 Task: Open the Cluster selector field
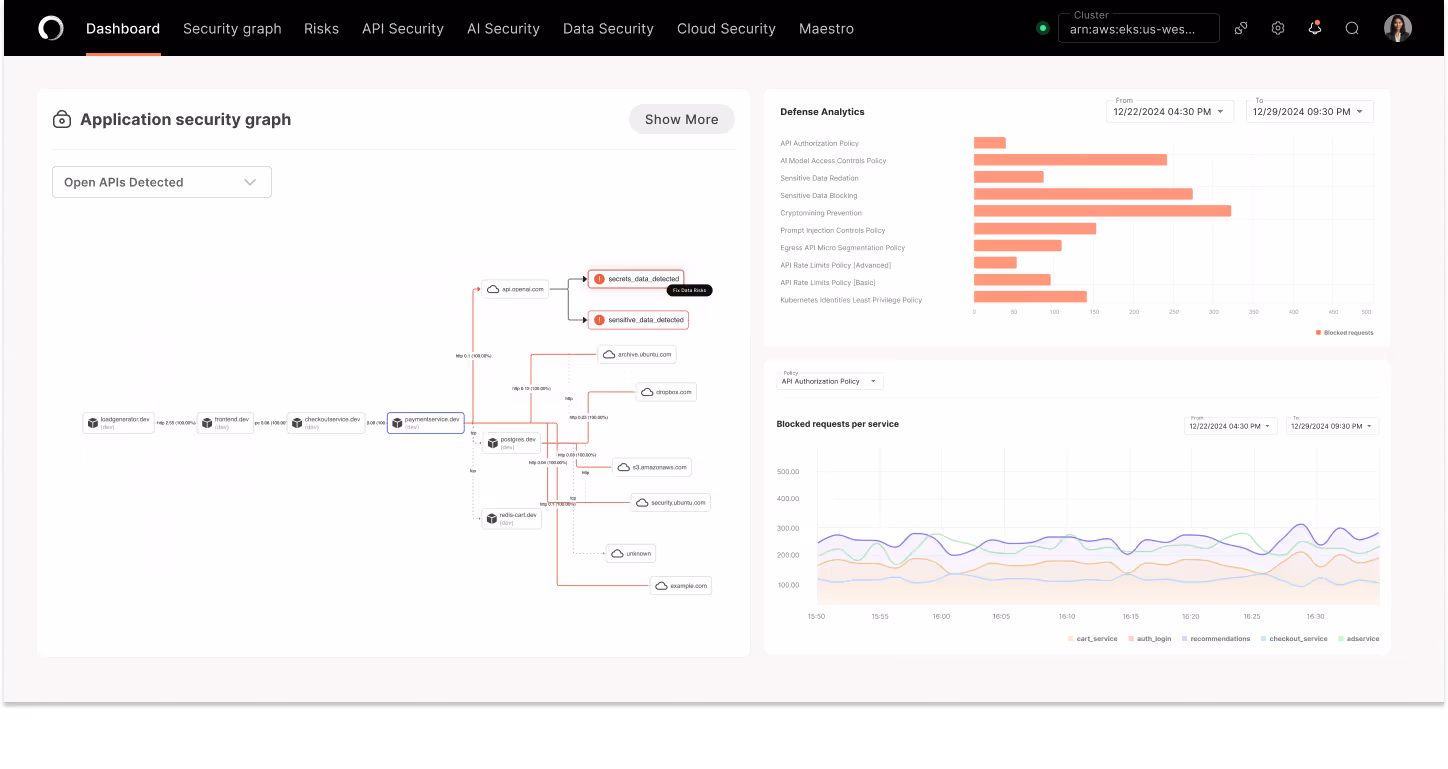click(x=1139, y=28)
